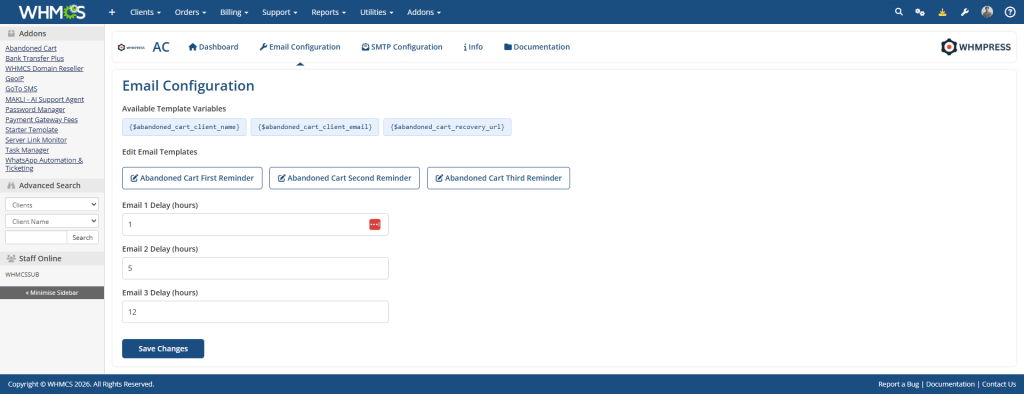This screenshot has width=1024, height=394.
Task: Open the admin profile avatar
Action: pos(987,12)
